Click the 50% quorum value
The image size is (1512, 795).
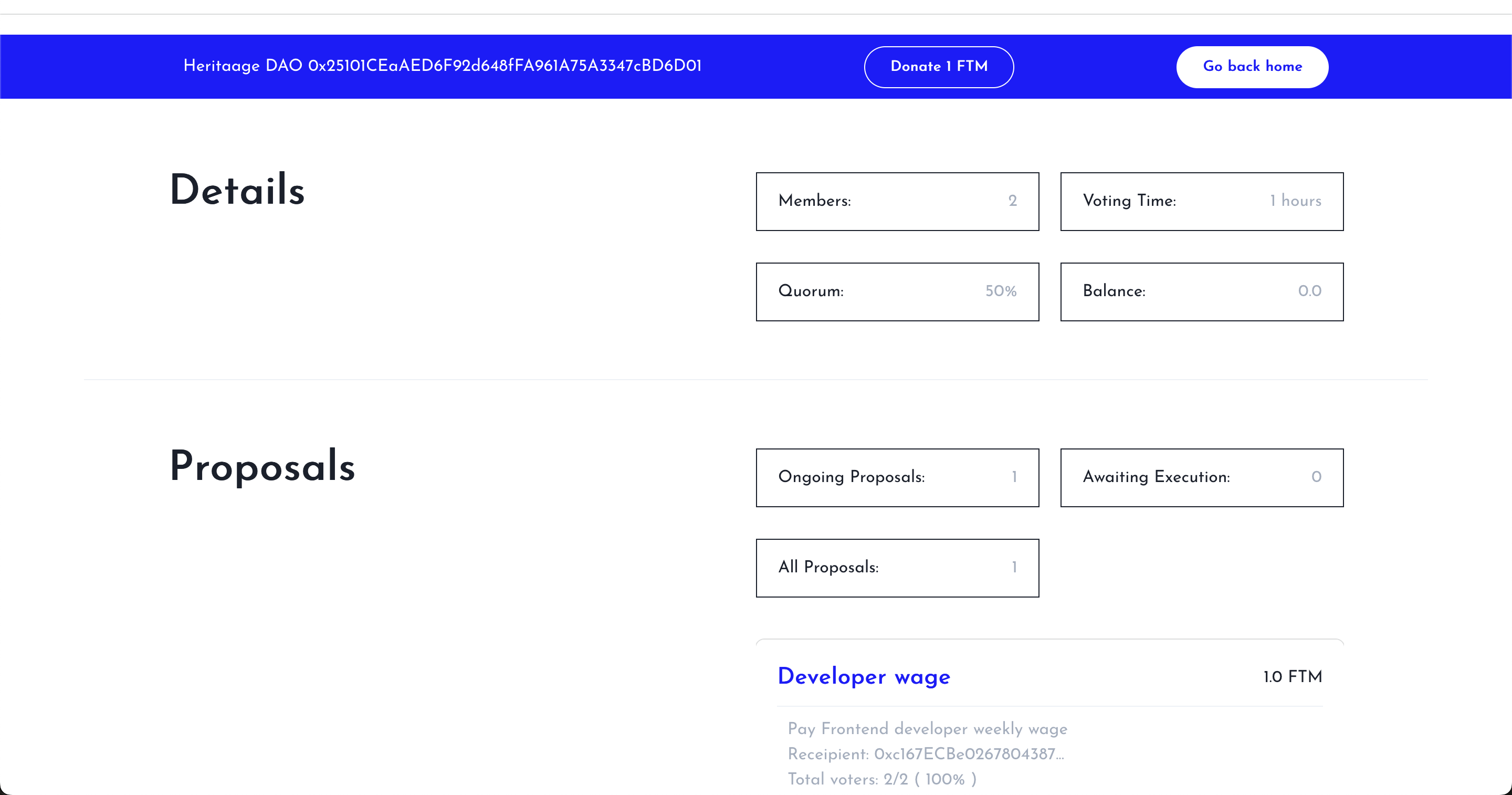[1000, 291]
